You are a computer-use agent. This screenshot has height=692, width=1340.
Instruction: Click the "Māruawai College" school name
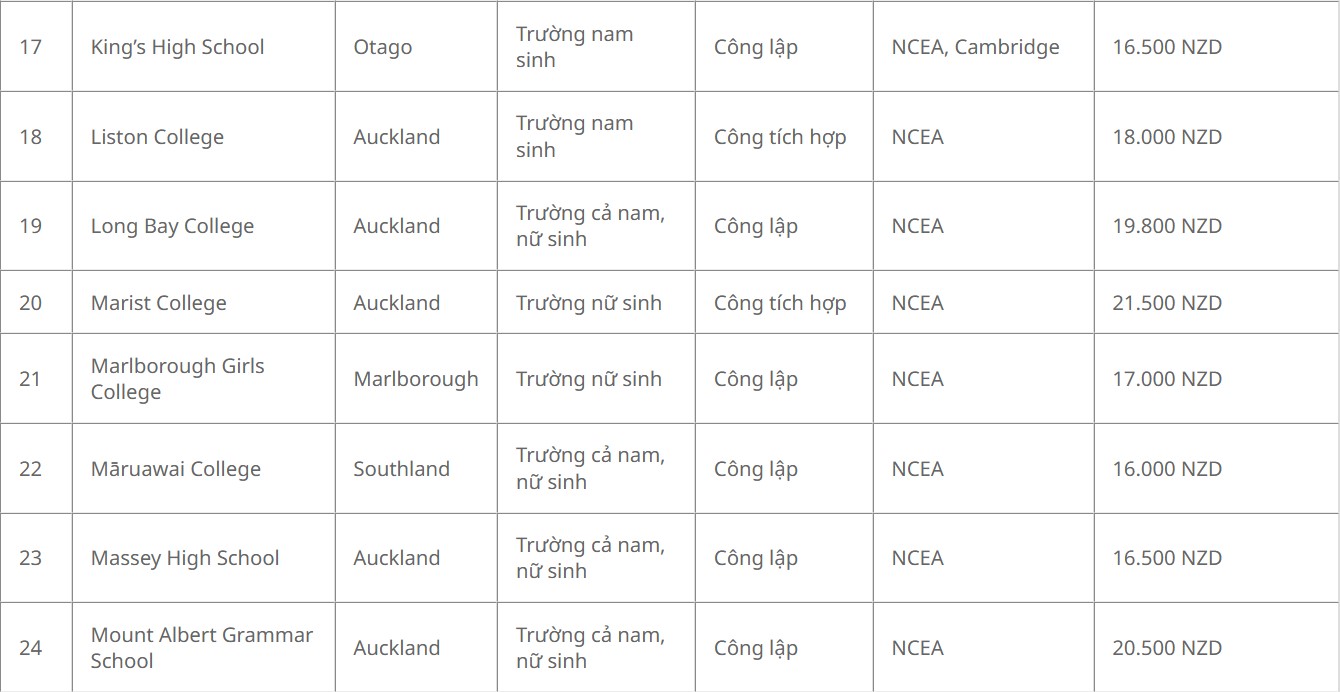[x=176, y=469]
